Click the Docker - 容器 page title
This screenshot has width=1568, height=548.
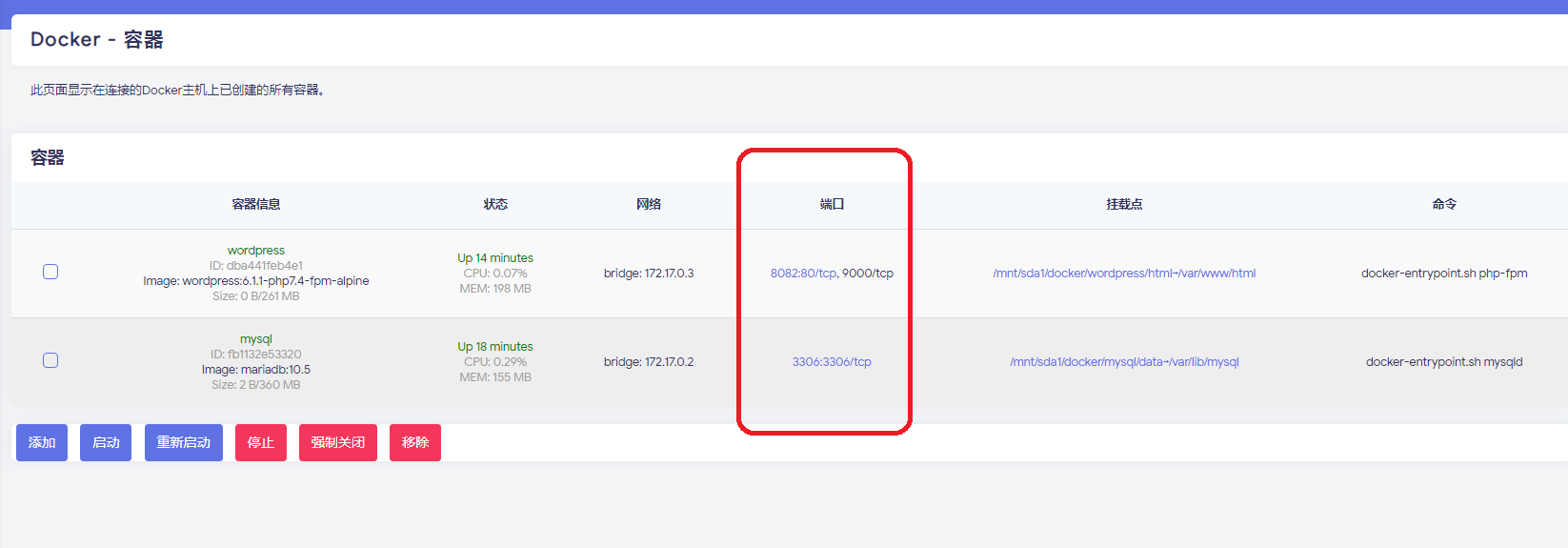coord(97,39)
